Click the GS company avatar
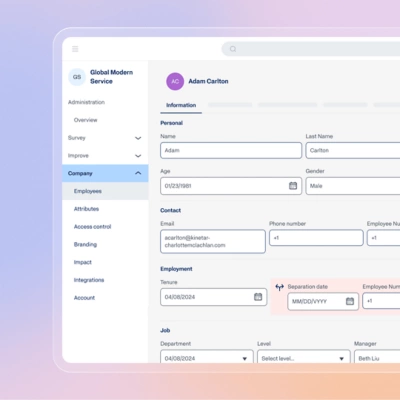Viewport: 400px width, 400px height. pos(77,77)
